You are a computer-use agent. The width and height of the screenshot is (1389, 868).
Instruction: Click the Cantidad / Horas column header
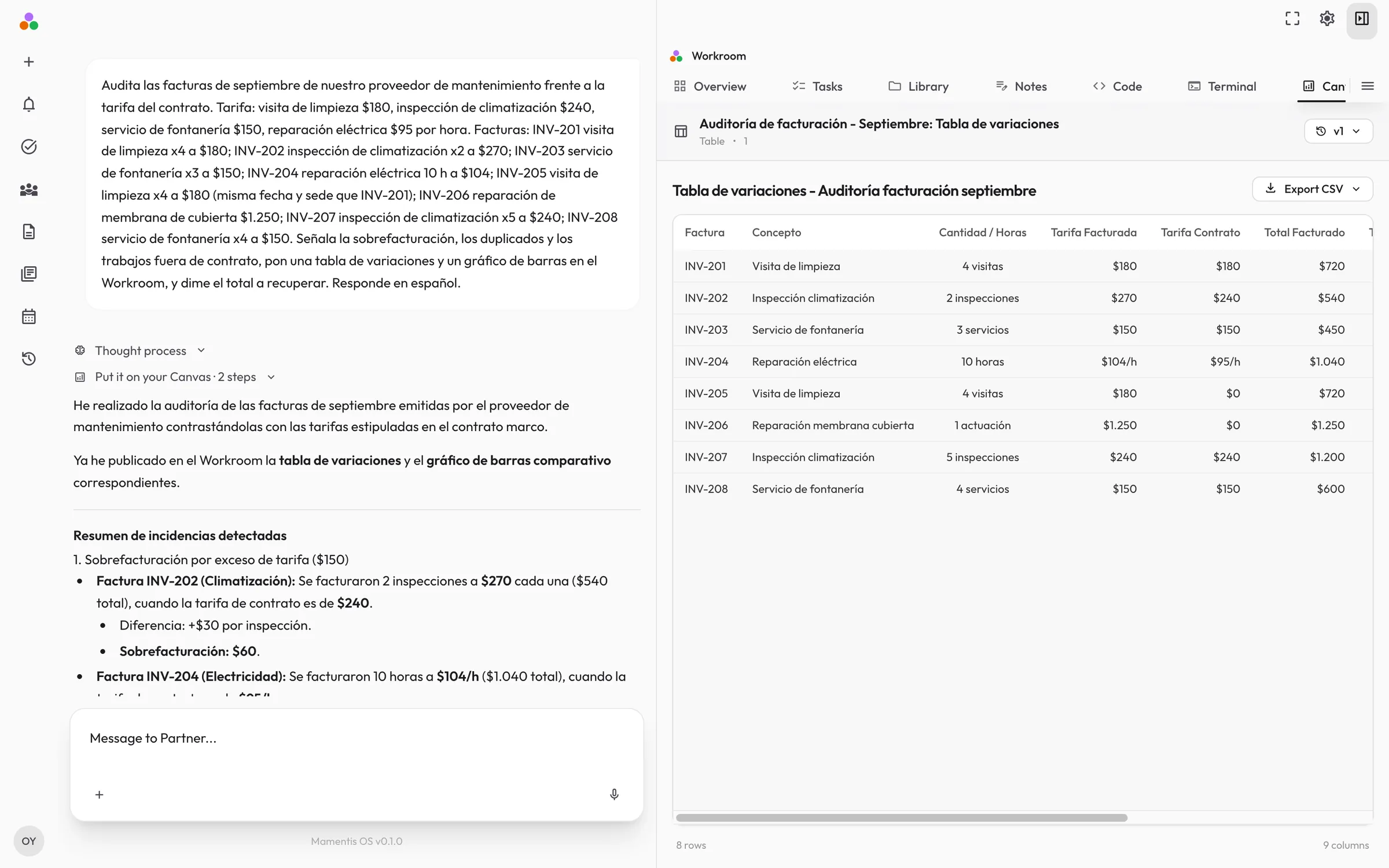click(x=982, y=233)
